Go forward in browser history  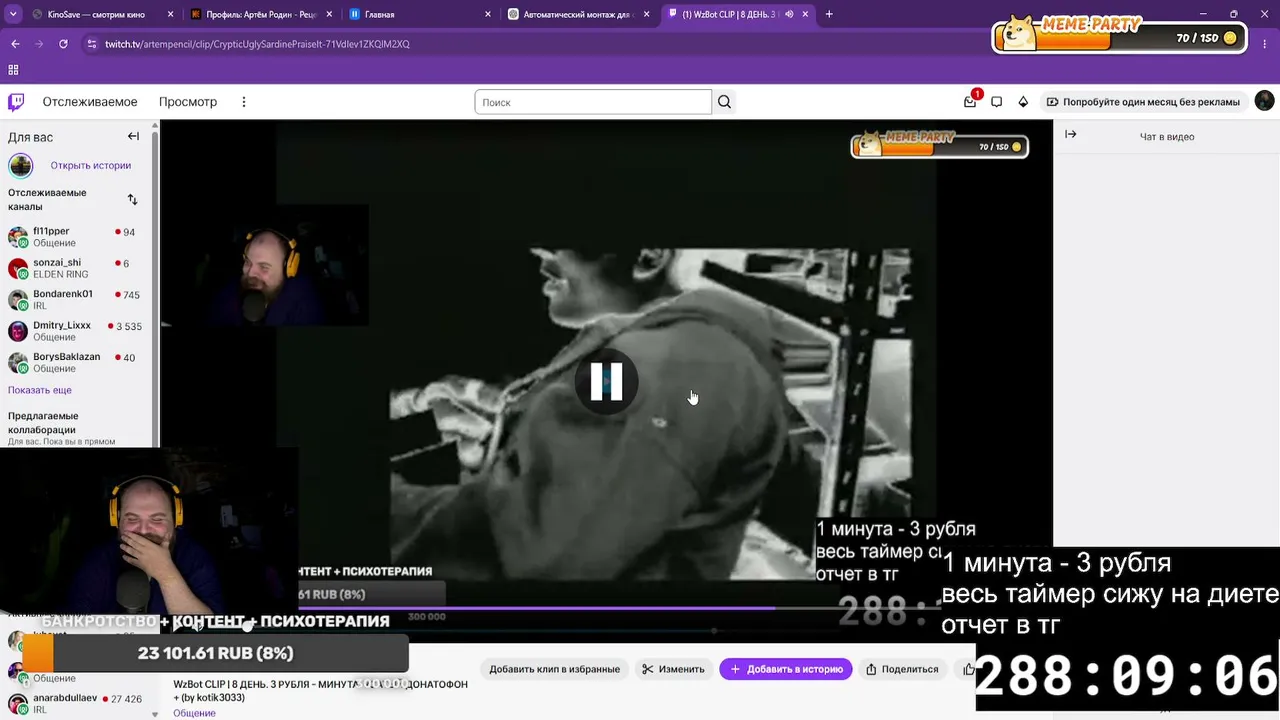click(39, 44)
